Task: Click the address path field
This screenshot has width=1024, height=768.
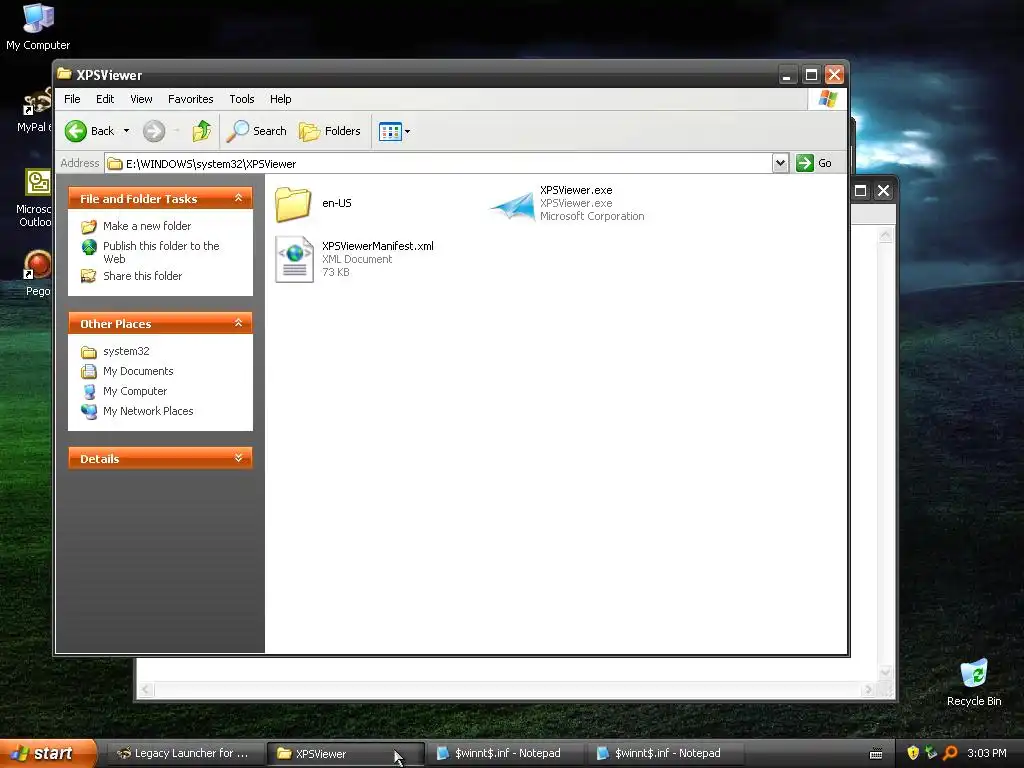Action: tap(438, 163)
